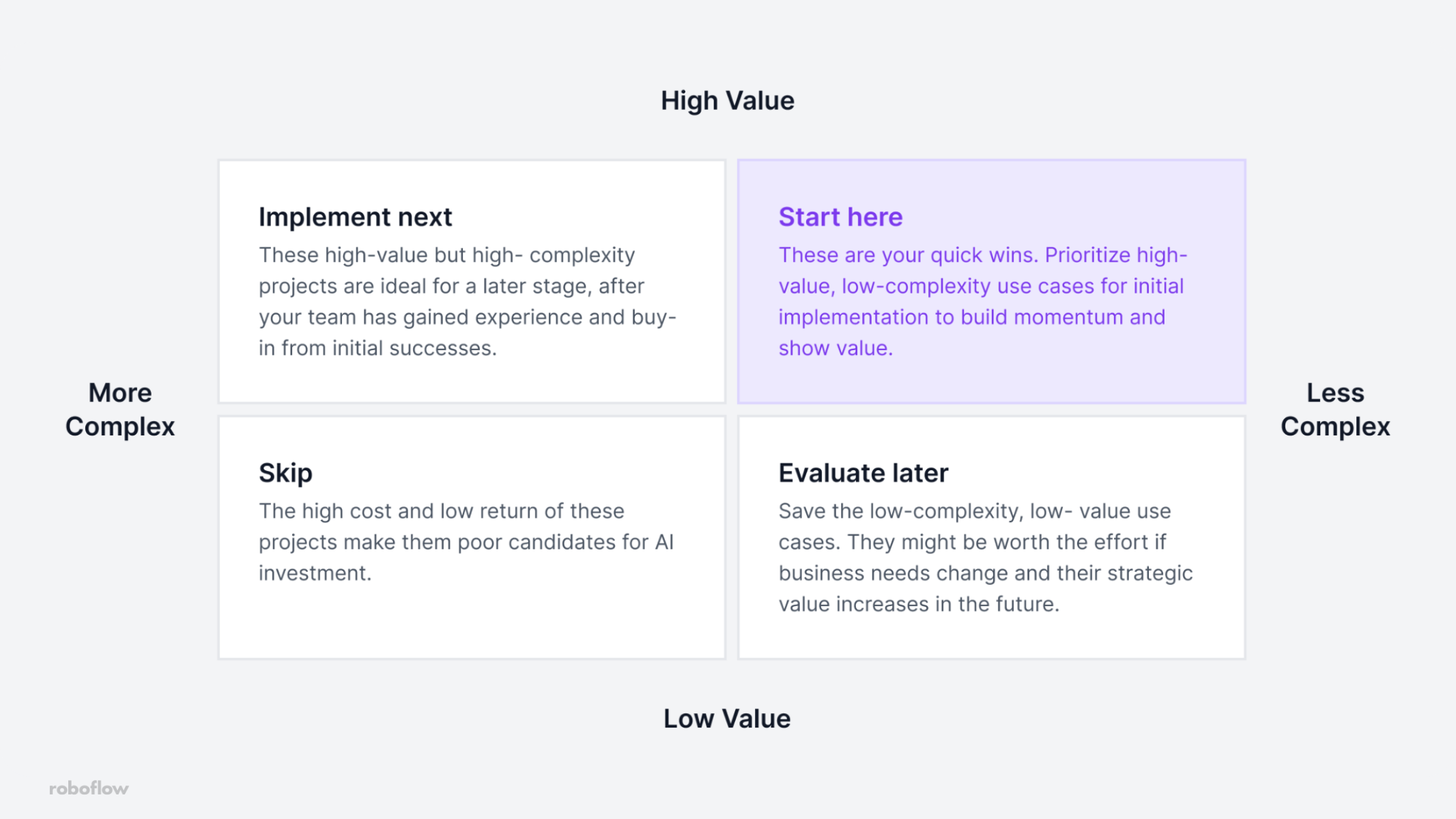Image resolution: width=1456 pixels, height=819 pixels.
Task: Click the High Value axis label
Action: click(x=728, y=101)
